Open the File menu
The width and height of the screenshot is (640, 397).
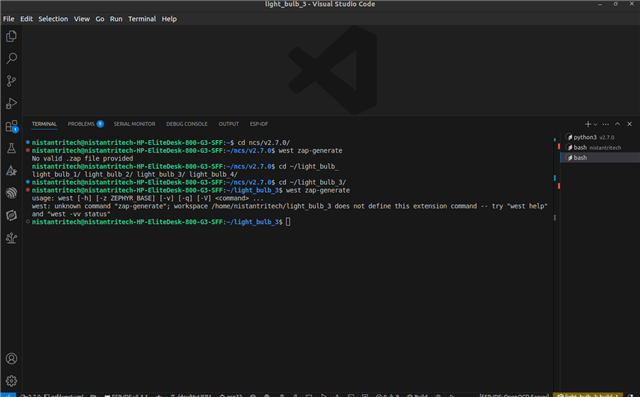coord(9,19)
